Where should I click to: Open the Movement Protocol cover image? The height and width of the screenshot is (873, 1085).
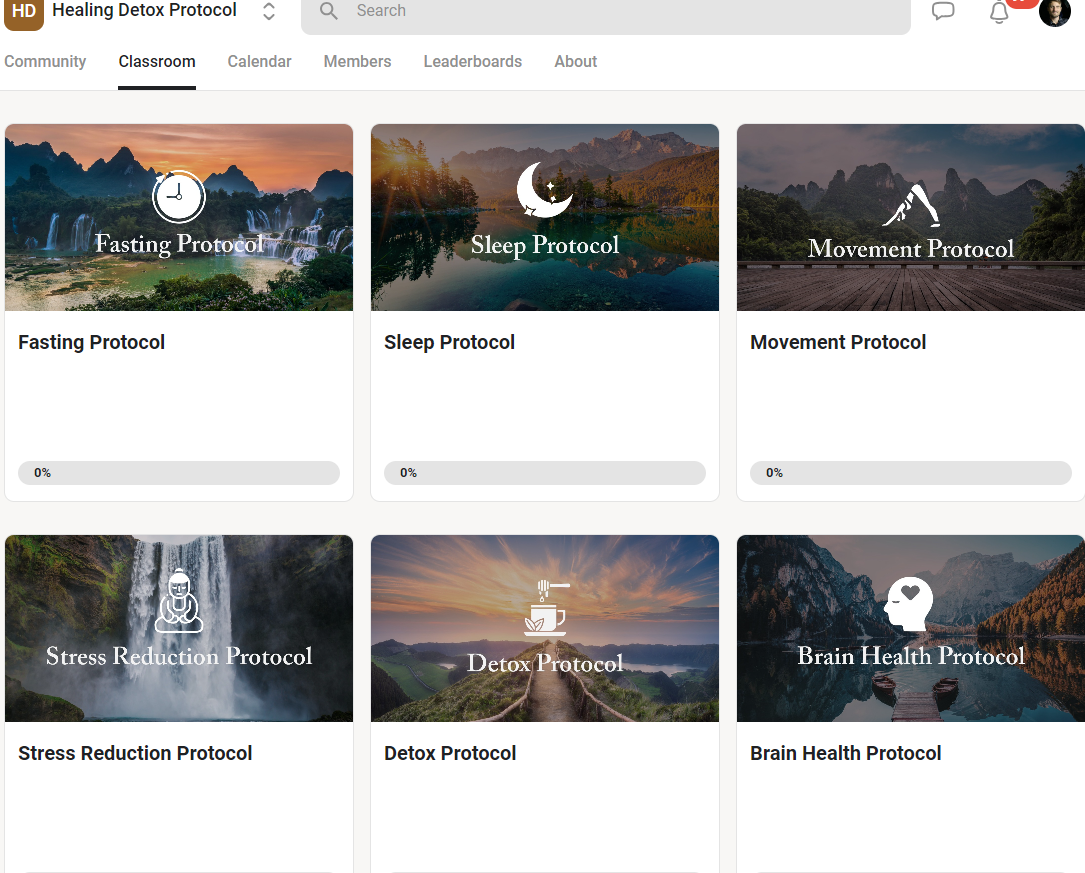point(911,217)
